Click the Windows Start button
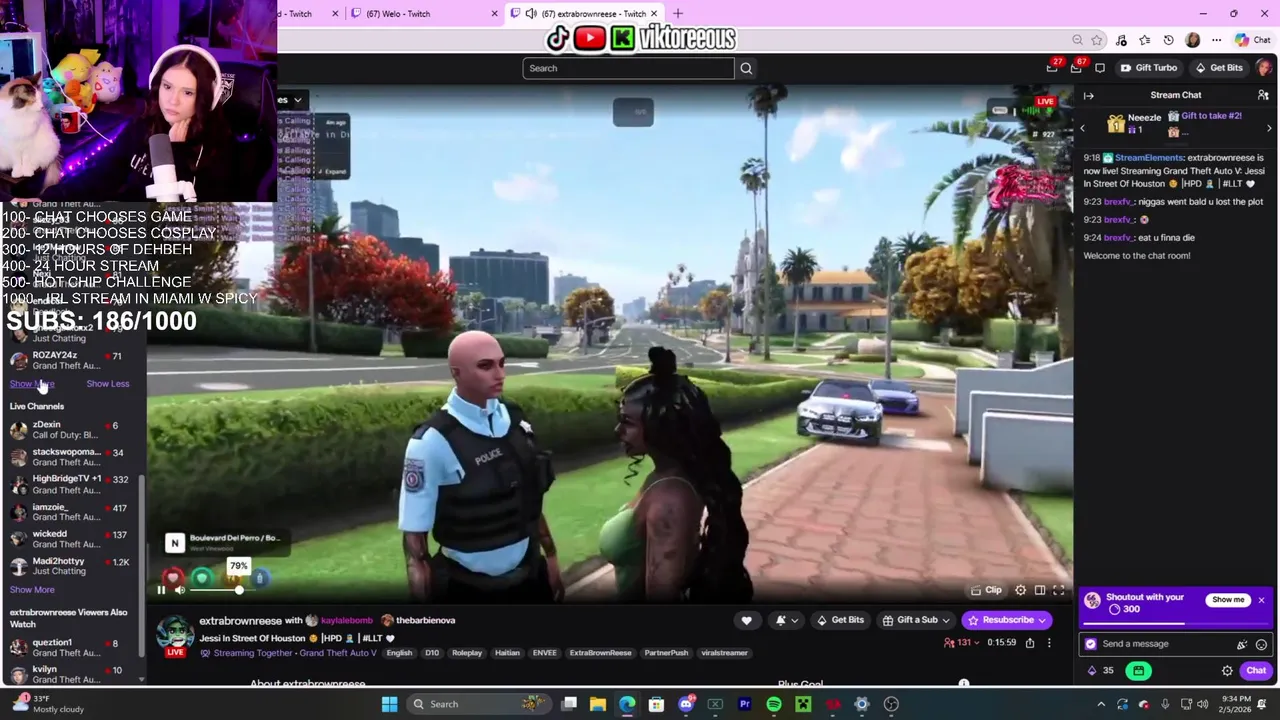 (389, 704)
